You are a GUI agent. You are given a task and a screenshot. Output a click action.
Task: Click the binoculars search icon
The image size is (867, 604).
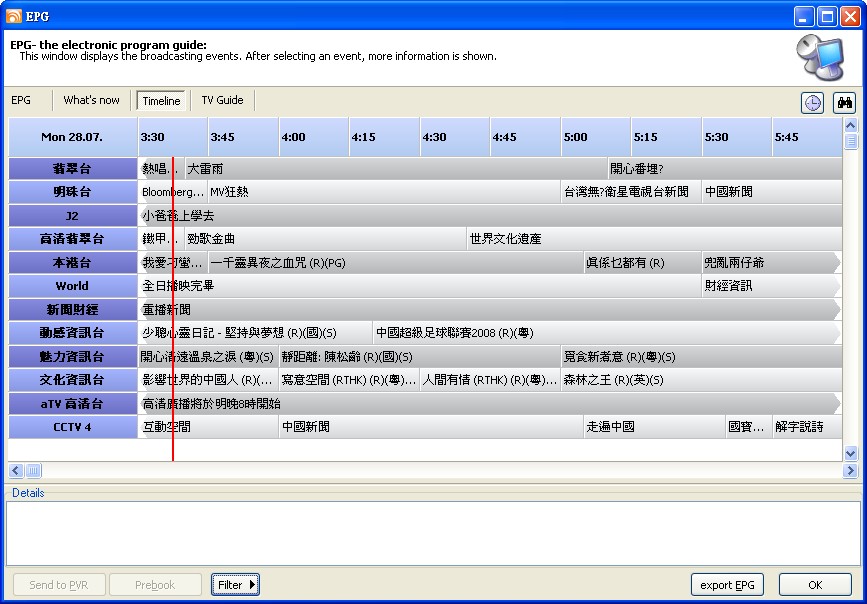(844, 103)
